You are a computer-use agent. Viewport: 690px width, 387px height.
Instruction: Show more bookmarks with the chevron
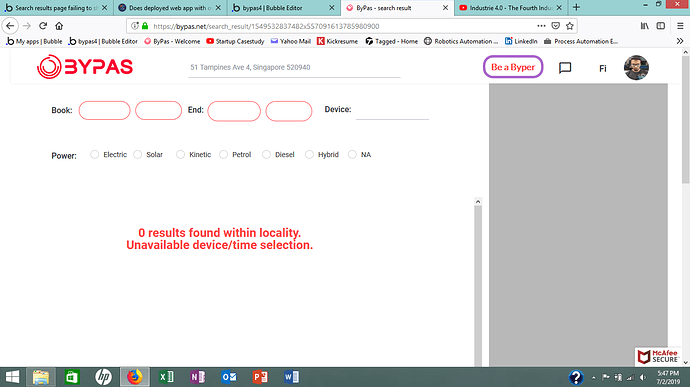tap(680, 41)
